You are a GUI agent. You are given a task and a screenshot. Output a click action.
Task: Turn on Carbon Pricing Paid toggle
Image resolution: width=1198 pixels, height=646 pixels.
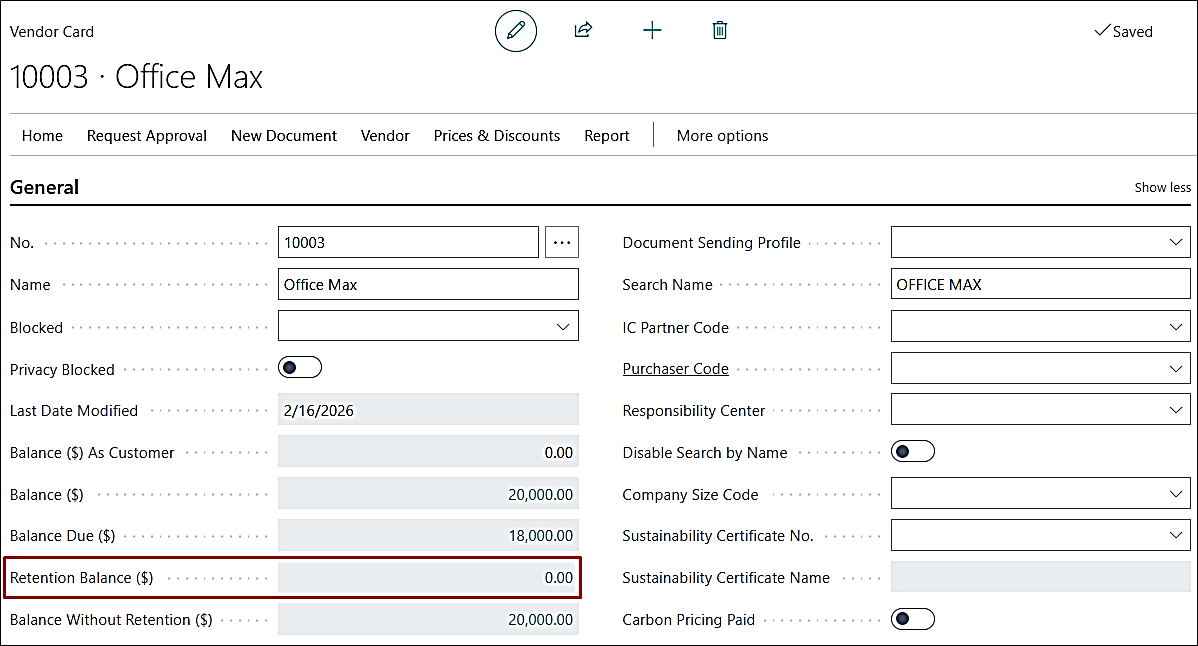point(912,619)
